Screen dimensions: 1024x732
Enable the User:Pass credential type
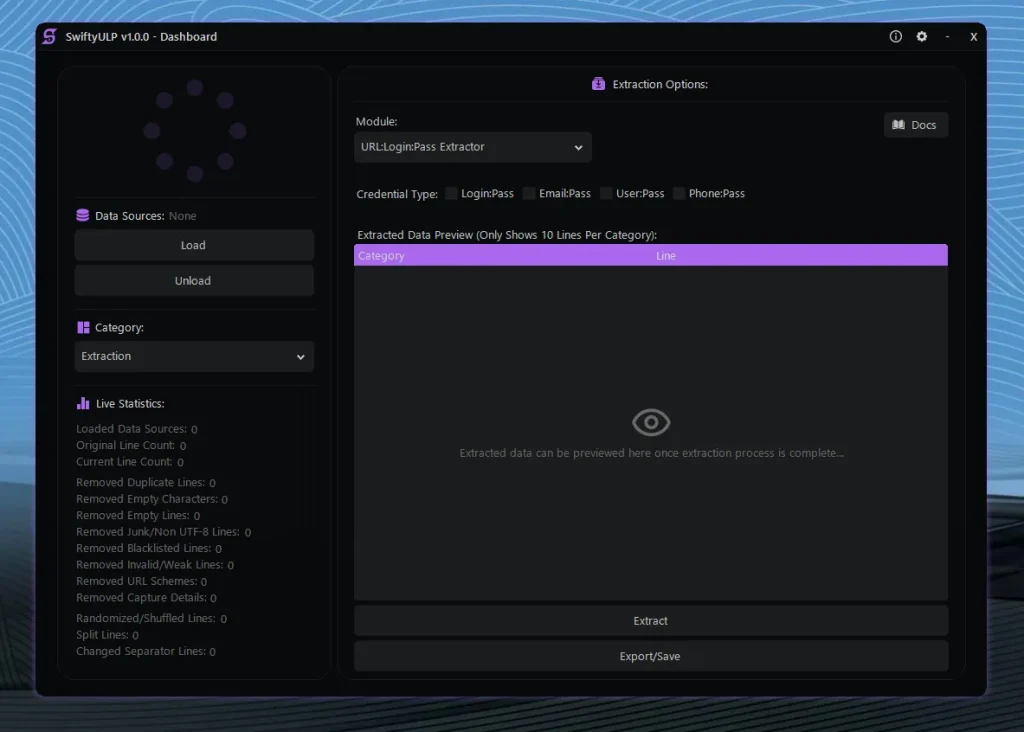click(x=605, y=193)
